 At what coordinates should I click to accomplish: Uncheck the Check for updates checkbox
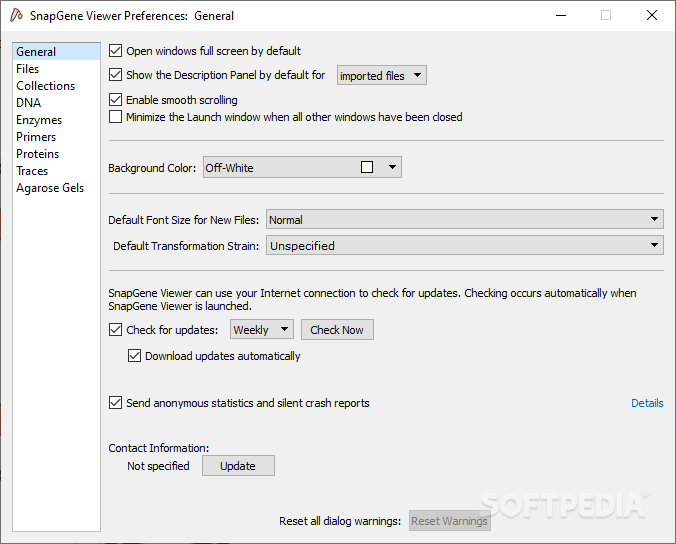point(116,330)
